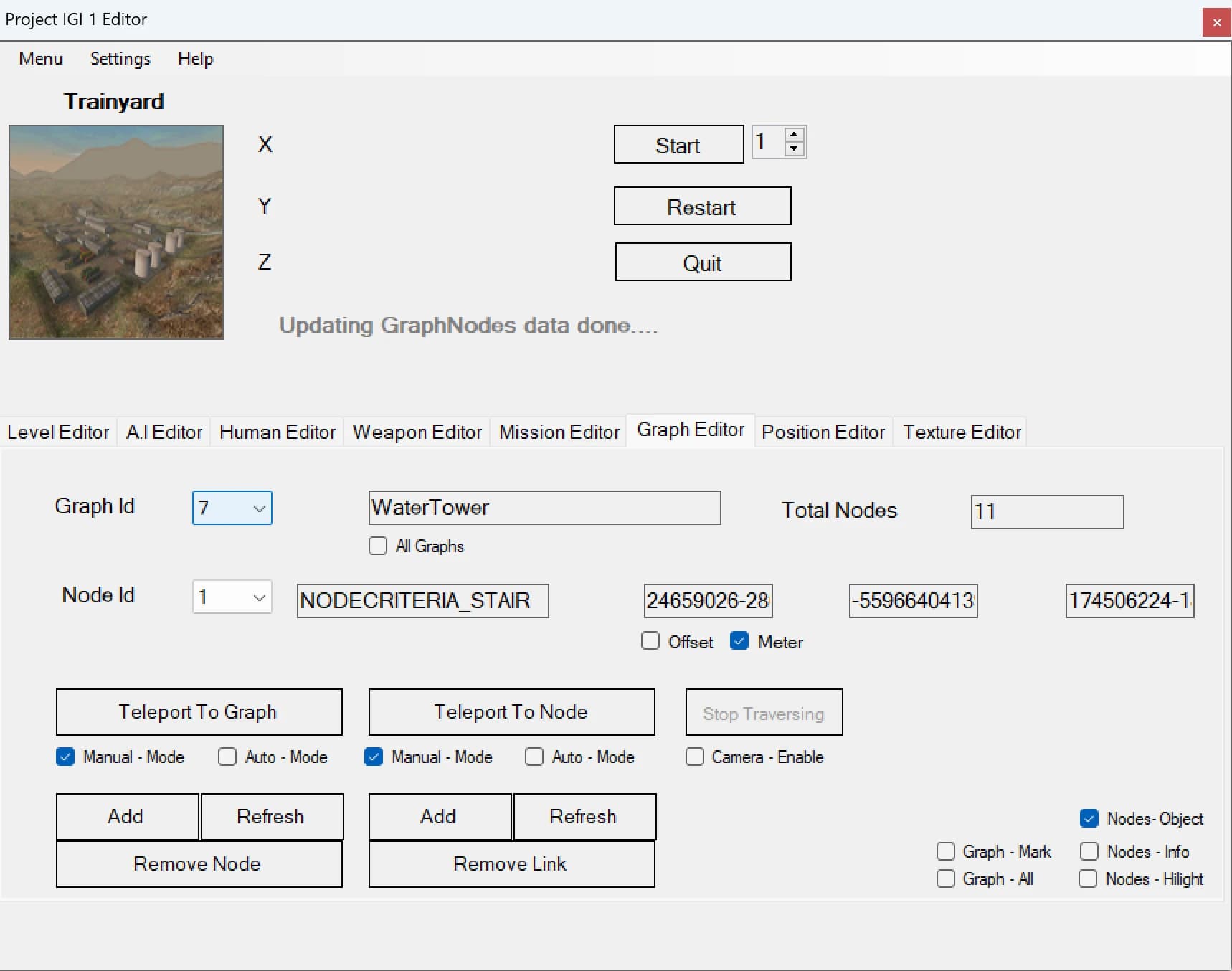Switch to Position Editor tab
1232x971 pixels.
(x=823, y=432)
